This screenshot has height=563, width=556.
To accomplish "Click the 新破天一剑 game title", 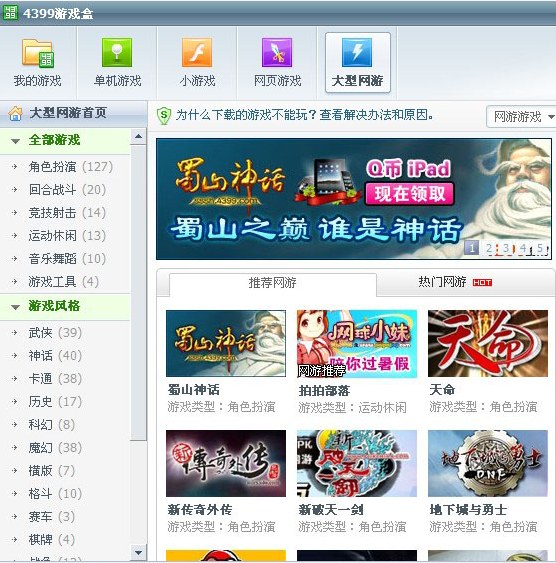I will click(331, 510).
